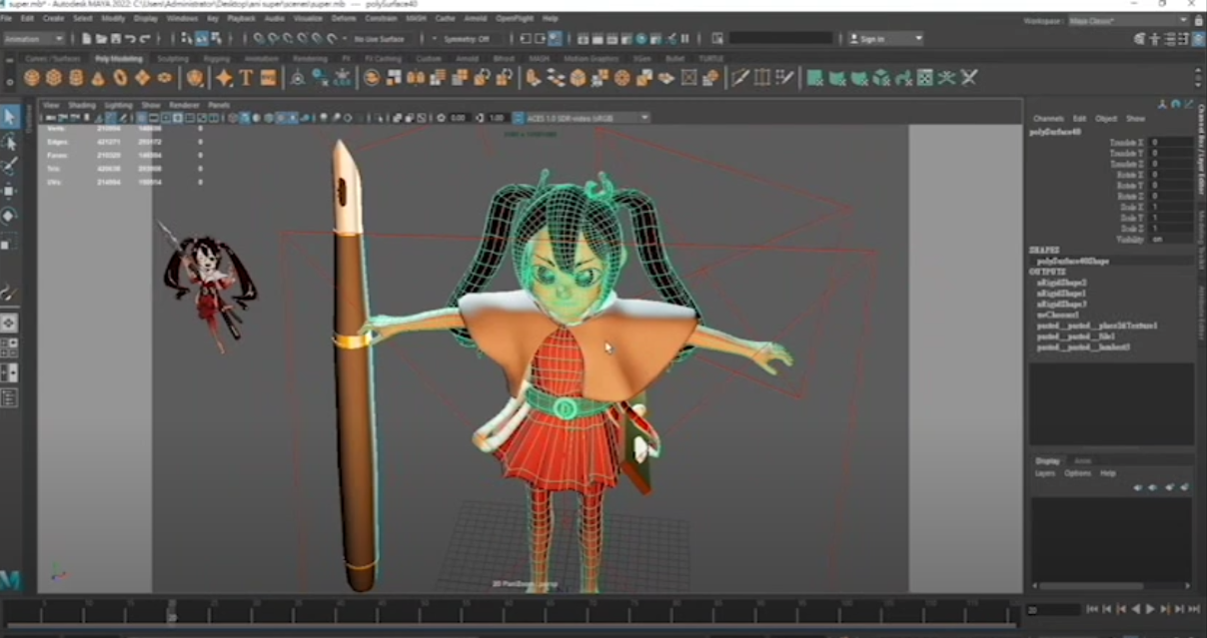Image resolution: width=1207 pixels, height=638 pixels.
Task: Click the Save Scene icon
Action: pos(116,39)
